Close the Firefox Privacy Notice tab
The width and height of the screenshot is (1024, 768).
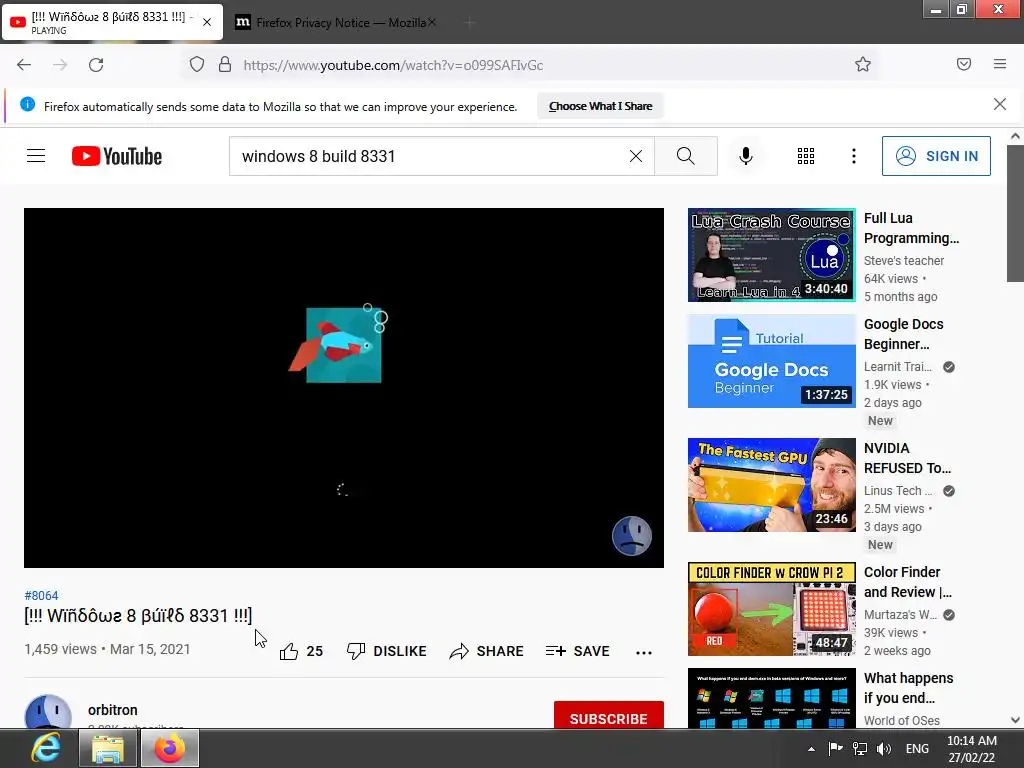[x=432, y=22]
